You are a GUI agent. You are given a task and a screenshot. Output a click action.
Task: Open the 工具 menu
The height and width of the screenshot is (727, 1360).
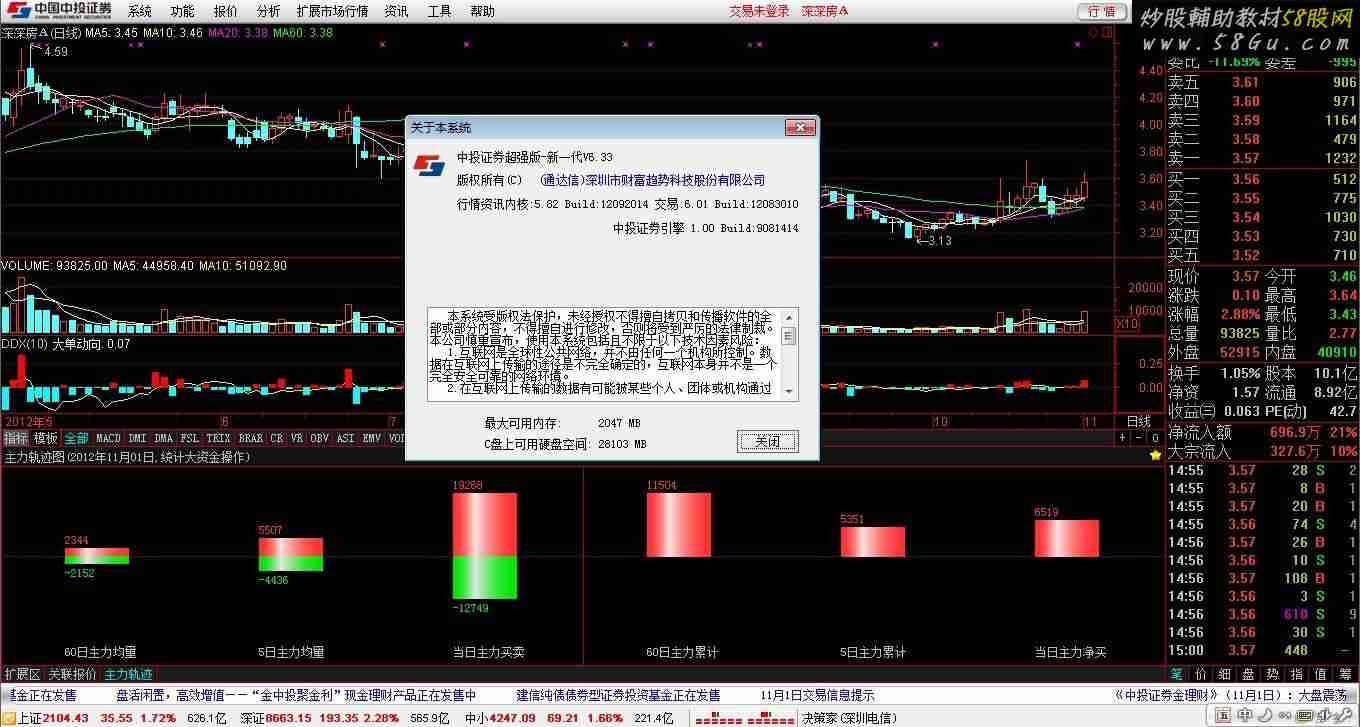[439, 11]
